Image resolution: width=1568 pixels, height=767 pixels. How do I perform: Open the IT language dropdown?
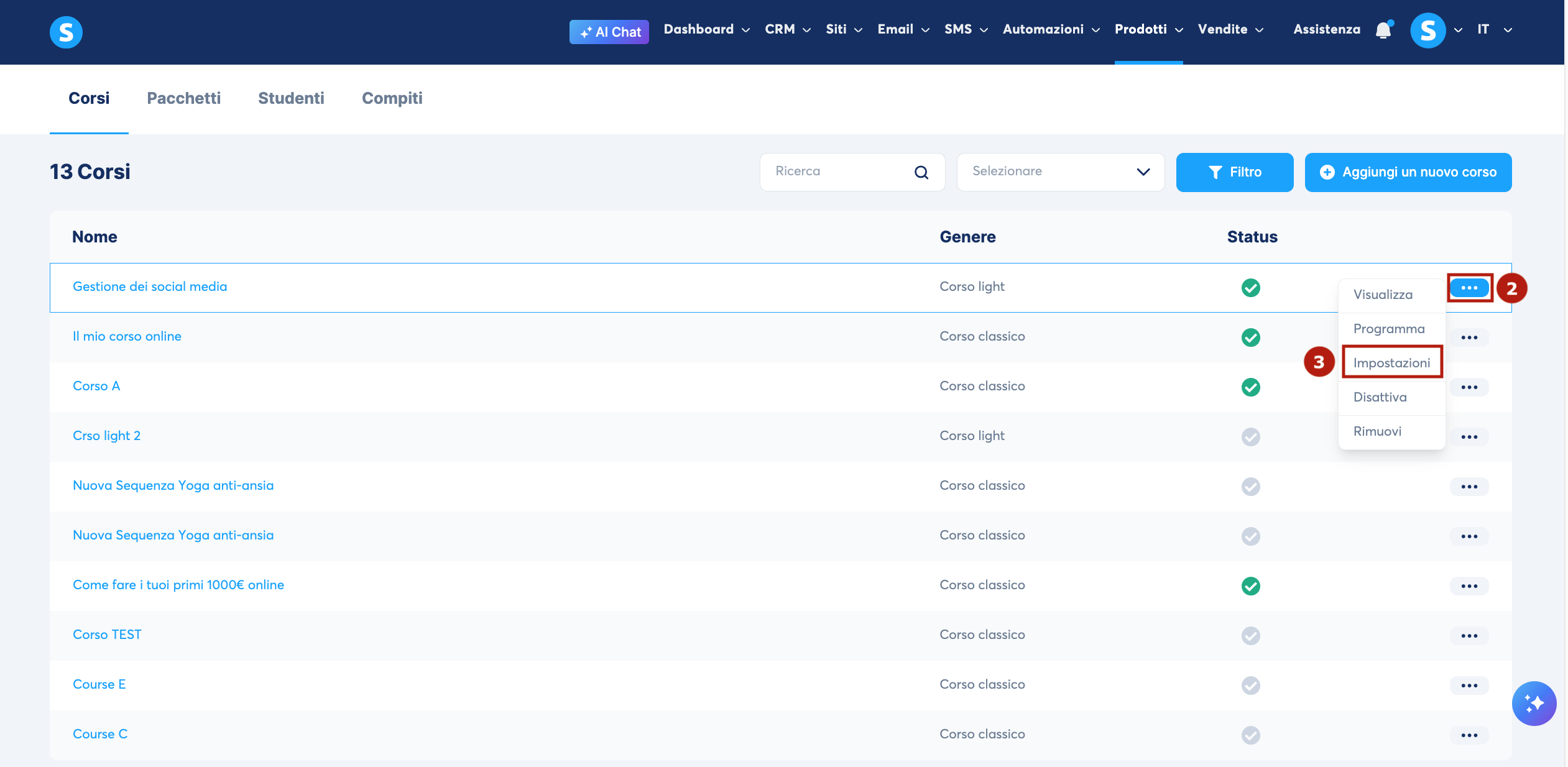click(x=1495, y=29)
